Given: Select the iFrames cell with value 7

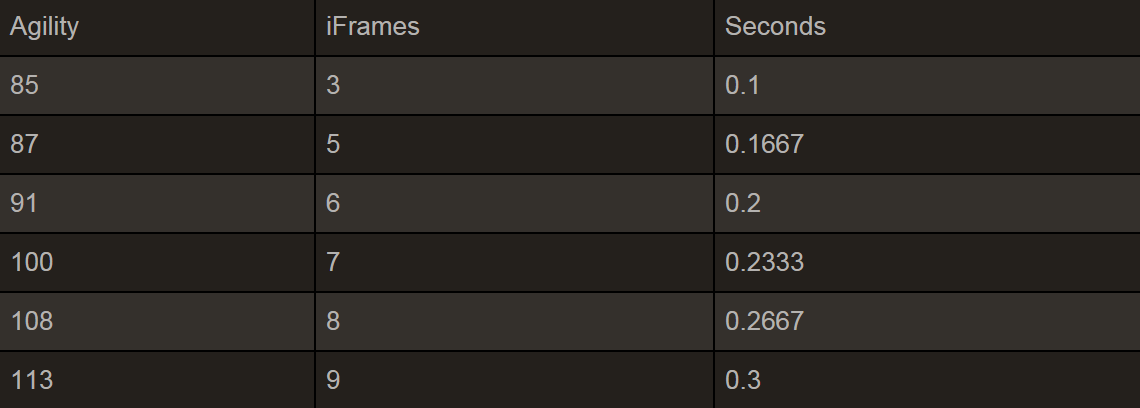Looking at the screenshot, I should click(333, 263).
